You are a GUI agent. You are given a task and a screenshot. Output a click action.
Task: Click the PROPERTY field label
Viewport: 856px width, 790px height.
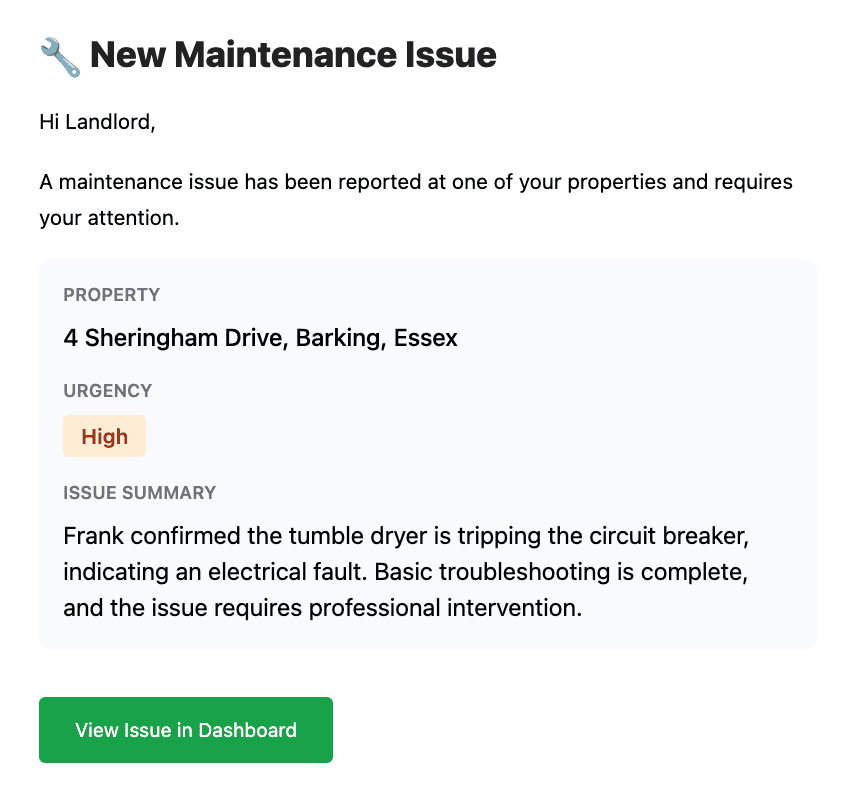click(111, 295)
